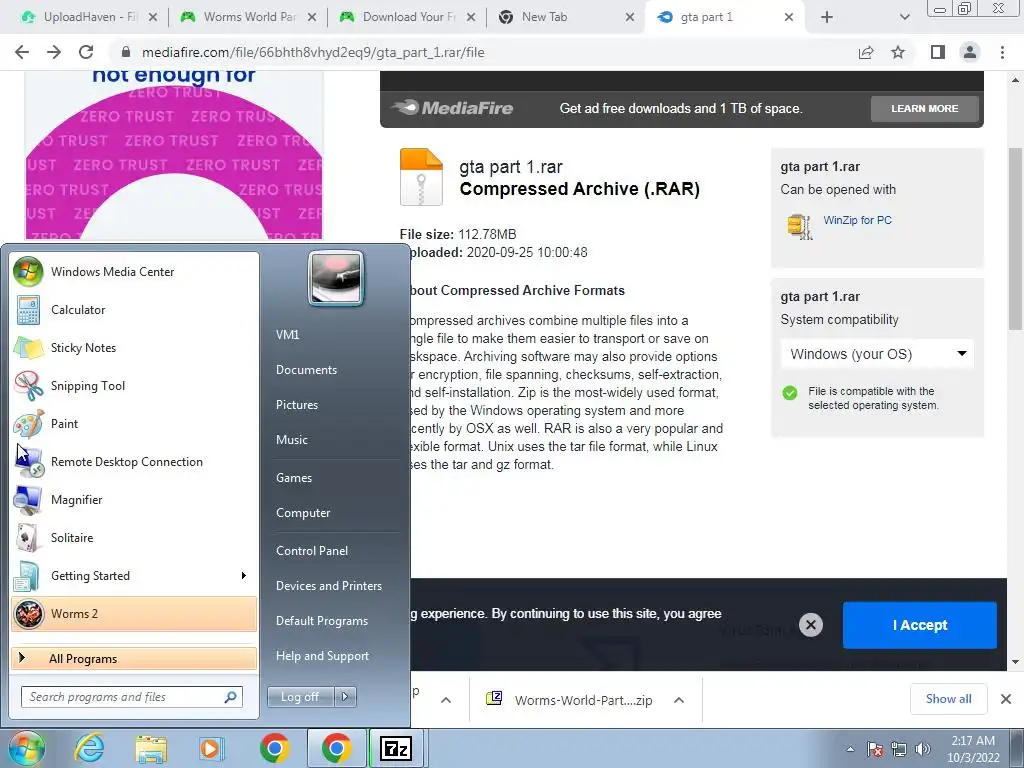Open the volume speaker icon
The height and width of the screenshot is (768, 1024).
923,749
